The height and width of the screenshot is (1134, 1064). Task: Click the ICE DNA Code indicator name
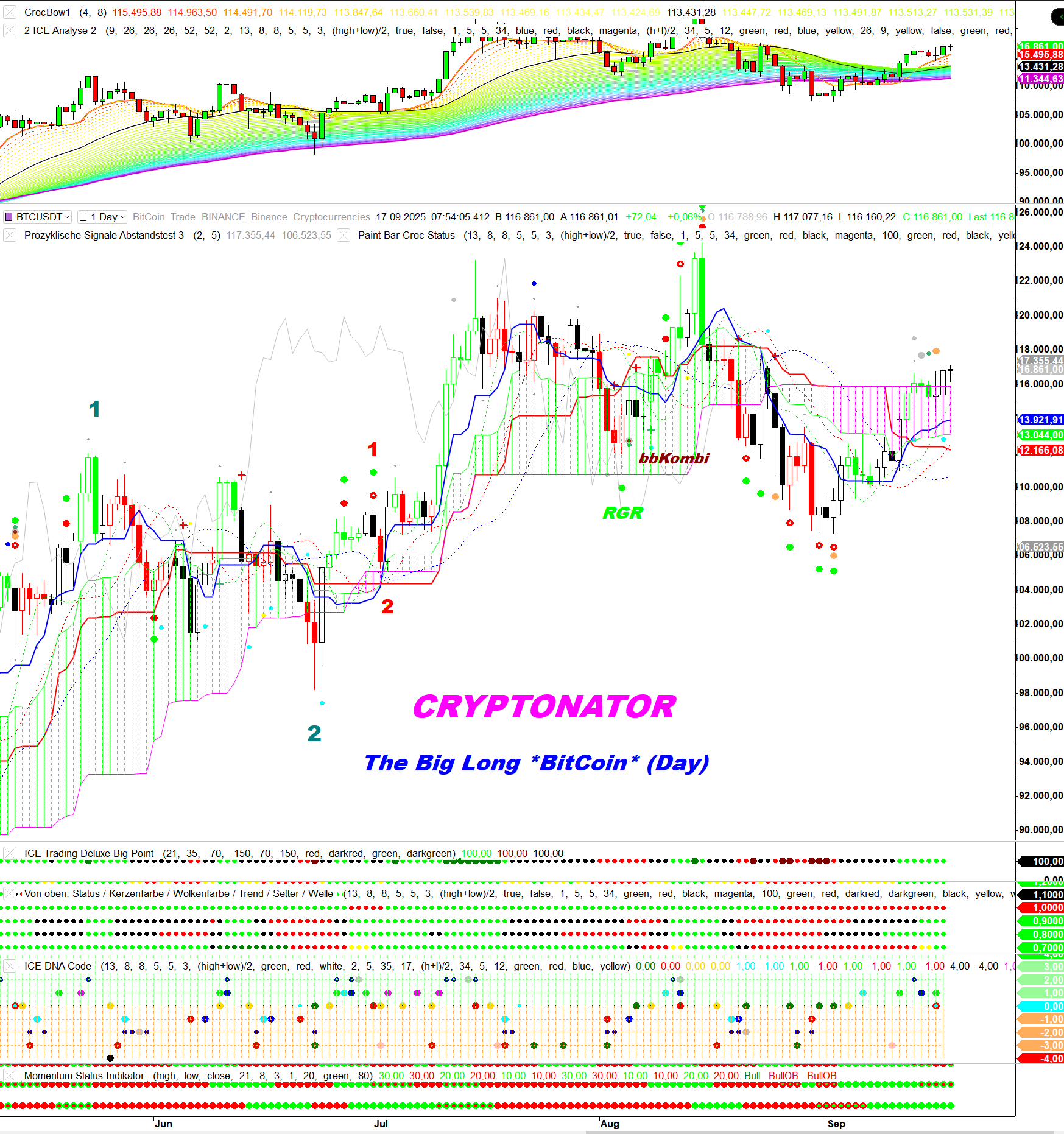[x=58, y=966]
